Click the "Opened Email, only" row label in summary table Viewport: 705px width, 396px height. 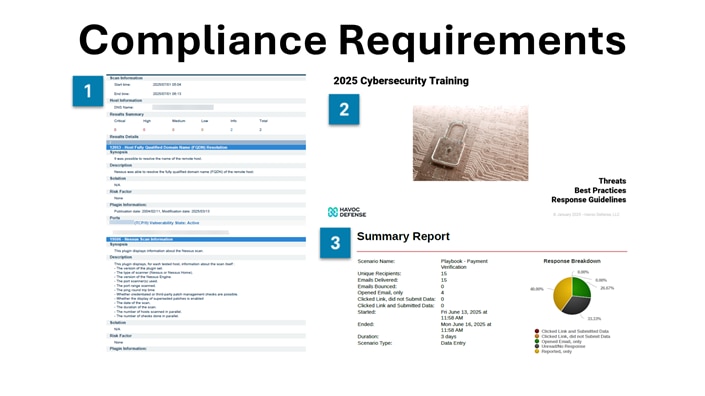380,293
